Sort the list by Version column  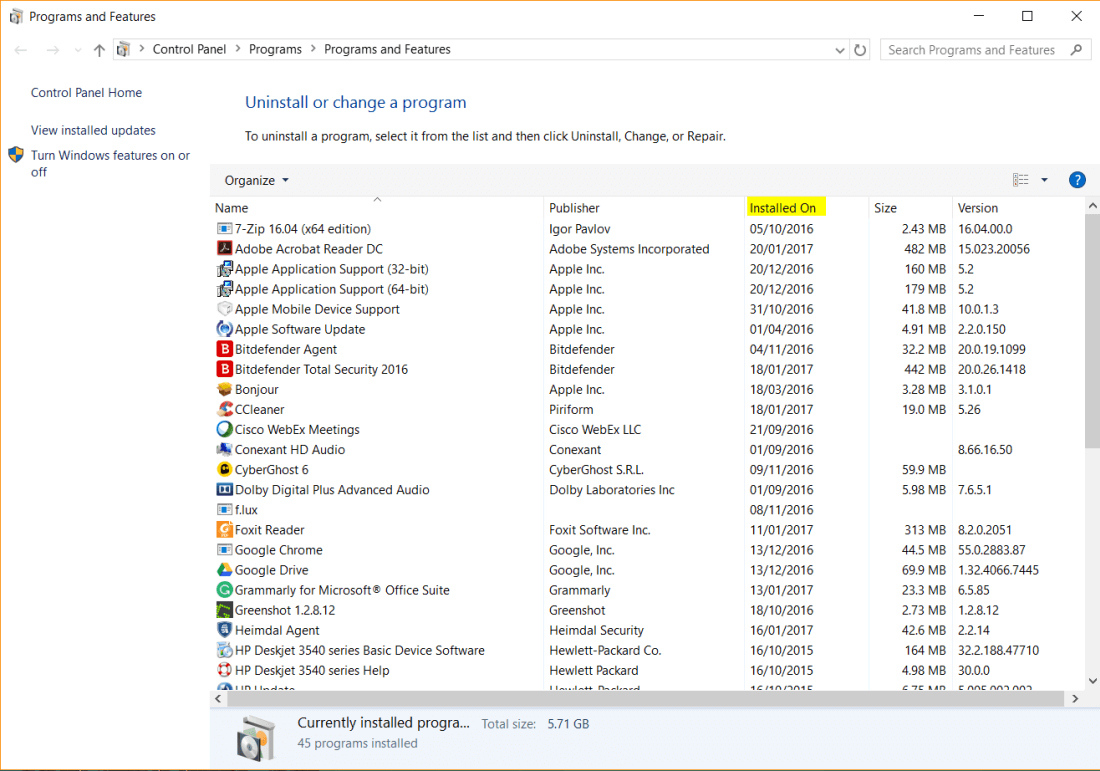click(x=977, y=208)
